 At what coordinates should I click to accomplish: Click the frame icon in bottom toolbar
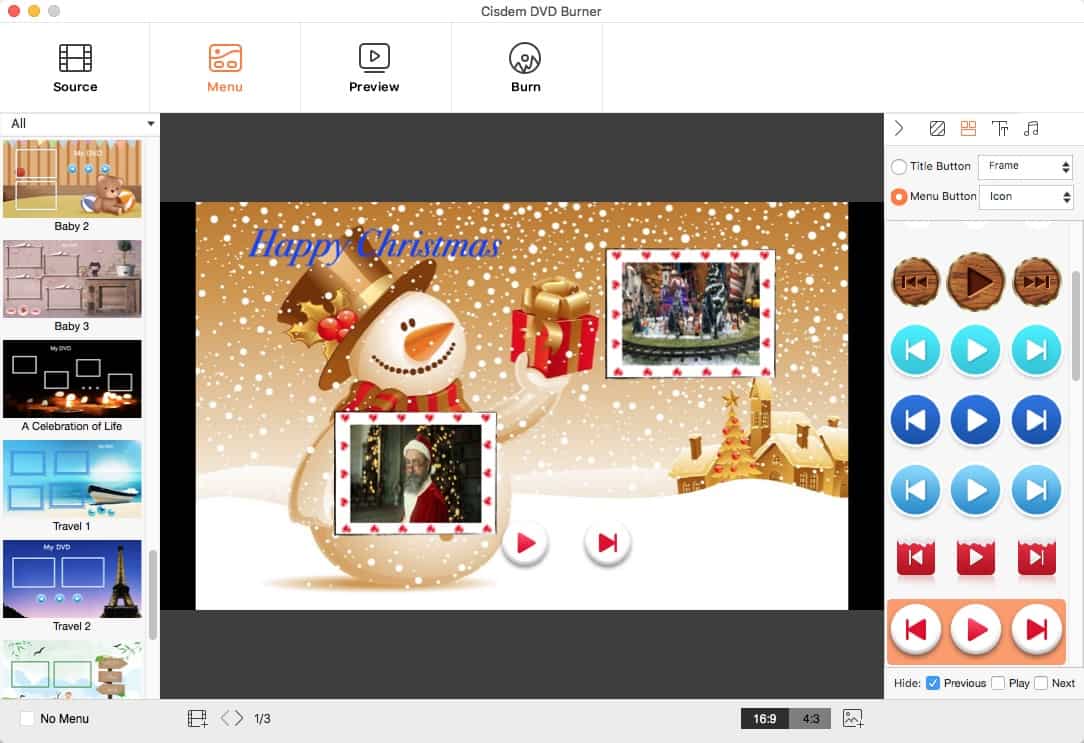pos(197,718)
